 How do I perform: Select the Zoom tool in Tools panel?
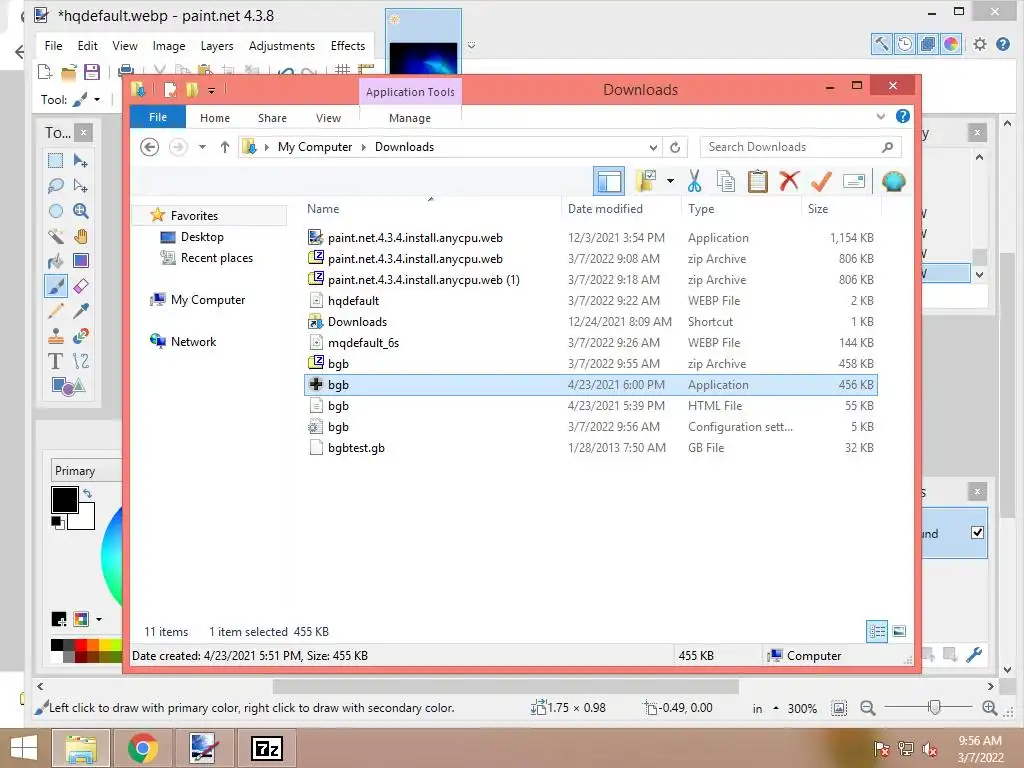tap(81, 211)
